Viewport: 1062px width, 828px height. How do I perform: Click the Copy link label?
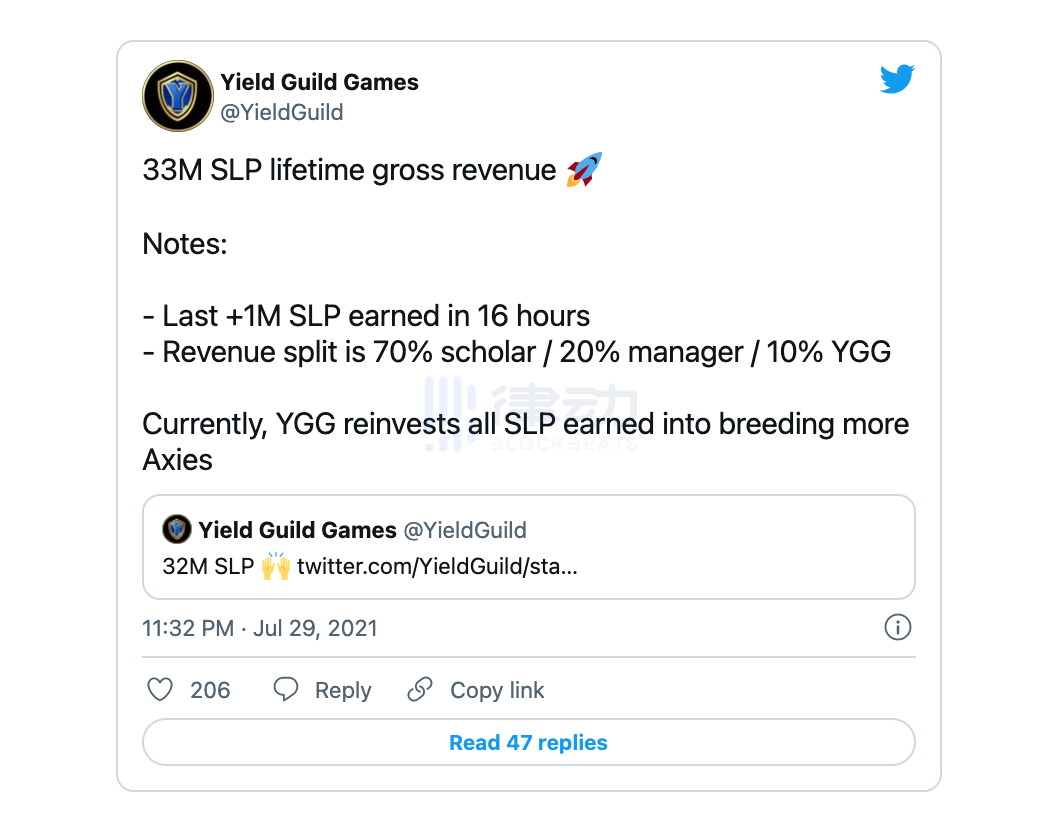point(497,690)
